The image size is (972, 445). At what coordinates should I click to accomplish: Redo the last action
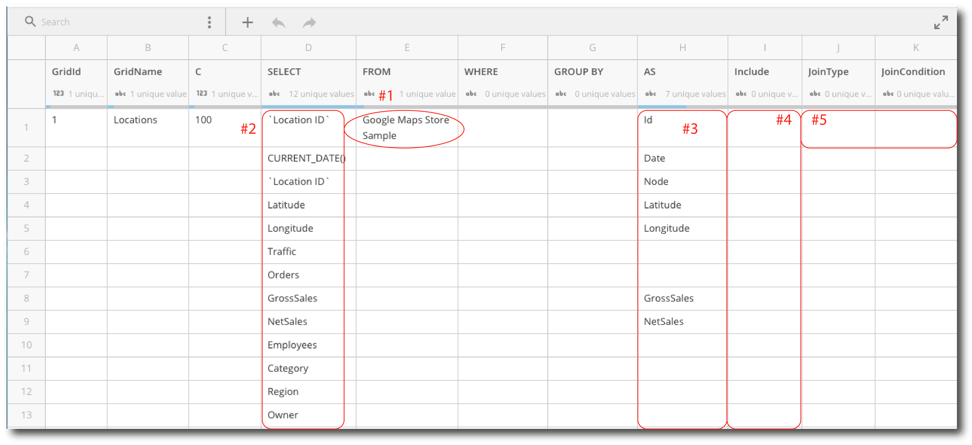click(x=309, y=22)
